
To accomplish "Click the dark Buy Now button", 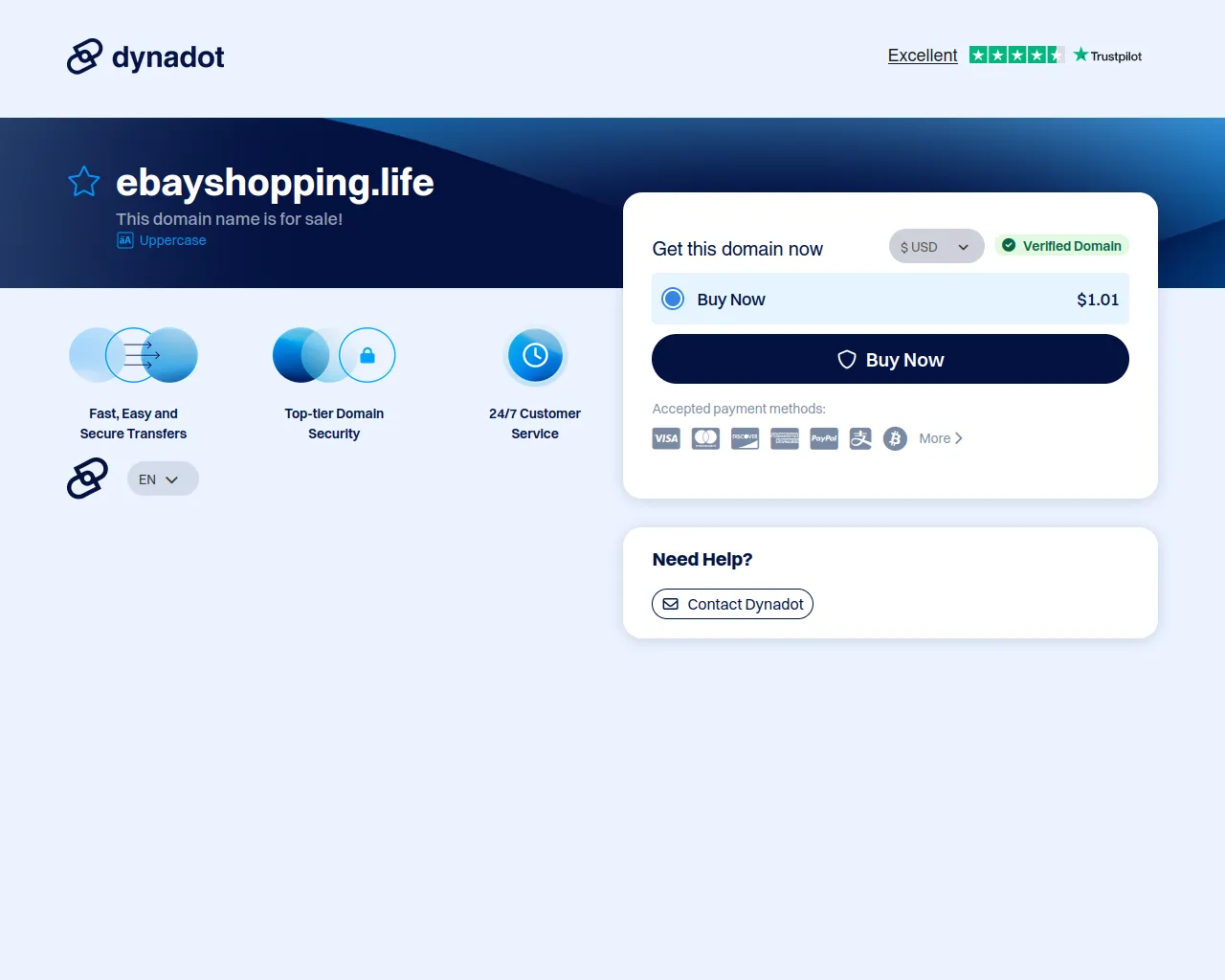I will pos(890,359).
